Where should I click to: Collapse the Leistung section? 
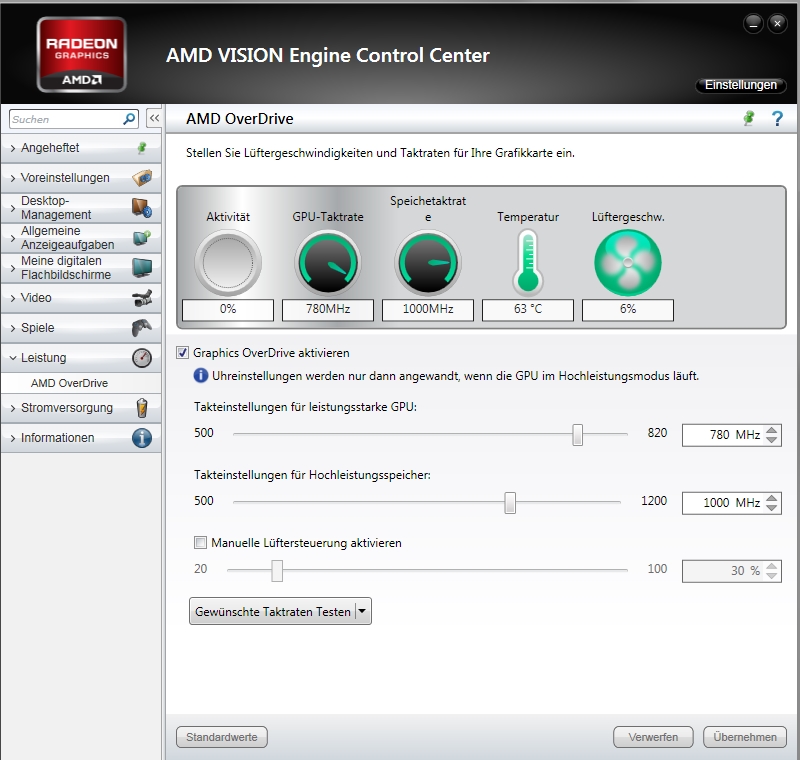13,358
